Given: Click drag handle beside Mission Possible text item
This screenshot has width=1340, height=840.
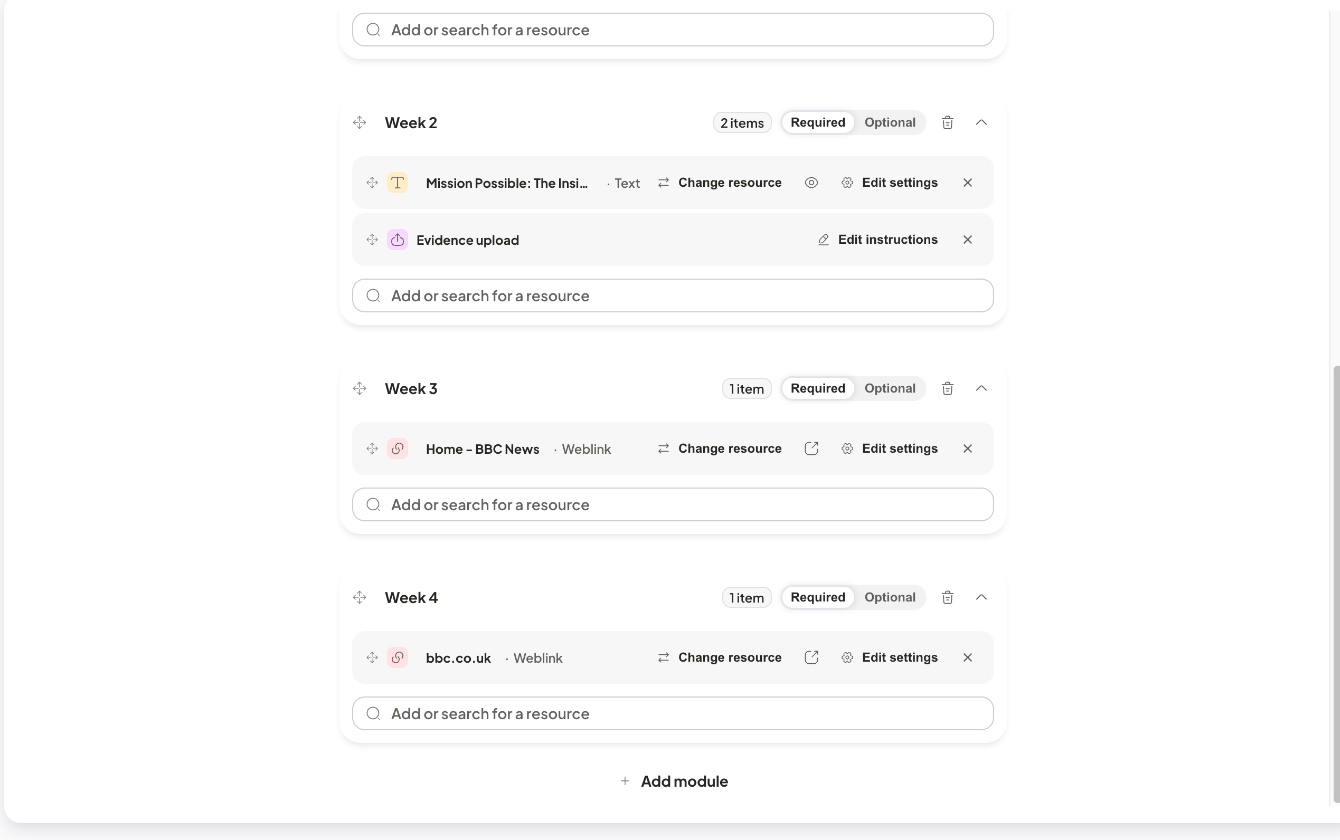Looking at the screenshot, I should 372,183.
